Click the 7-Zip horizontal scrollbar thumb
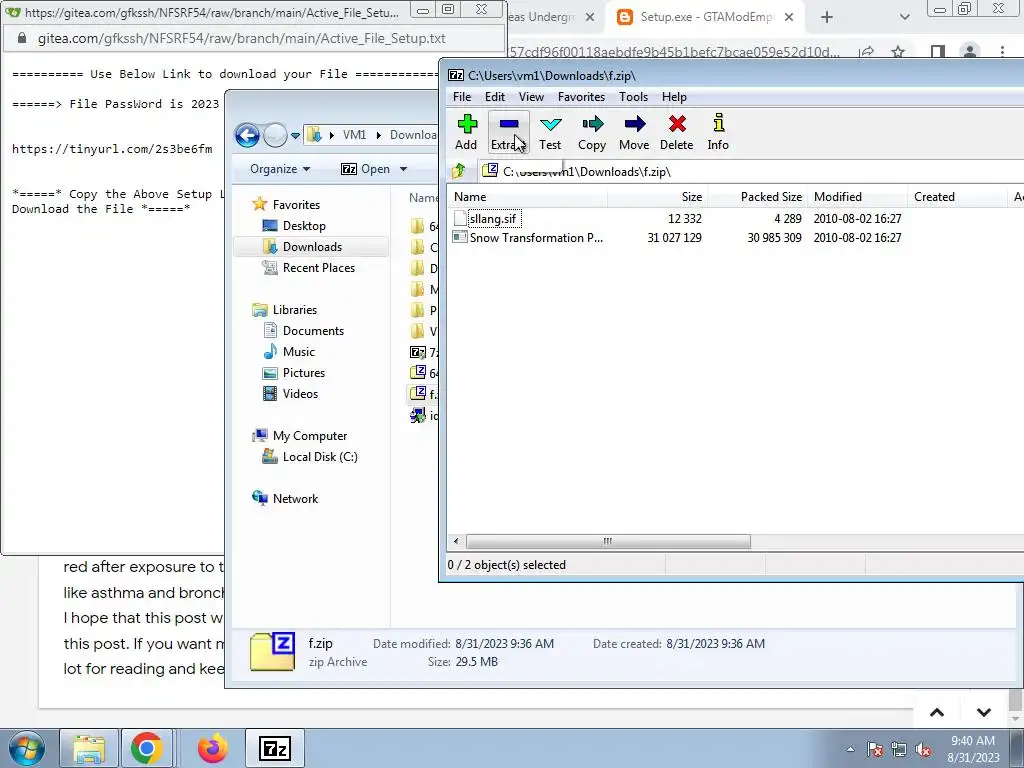 [608, 541]
